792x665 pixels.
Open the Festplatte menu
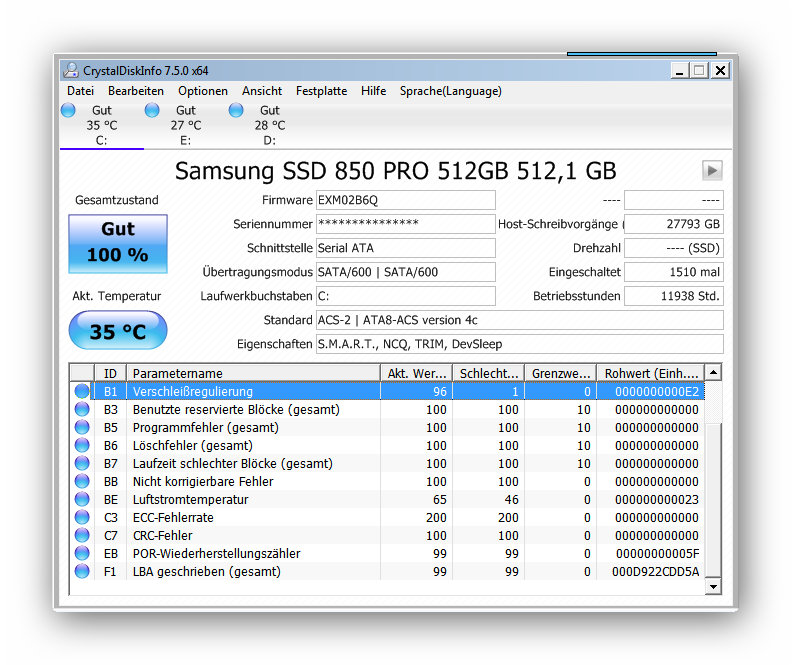[x=321, y=91]
